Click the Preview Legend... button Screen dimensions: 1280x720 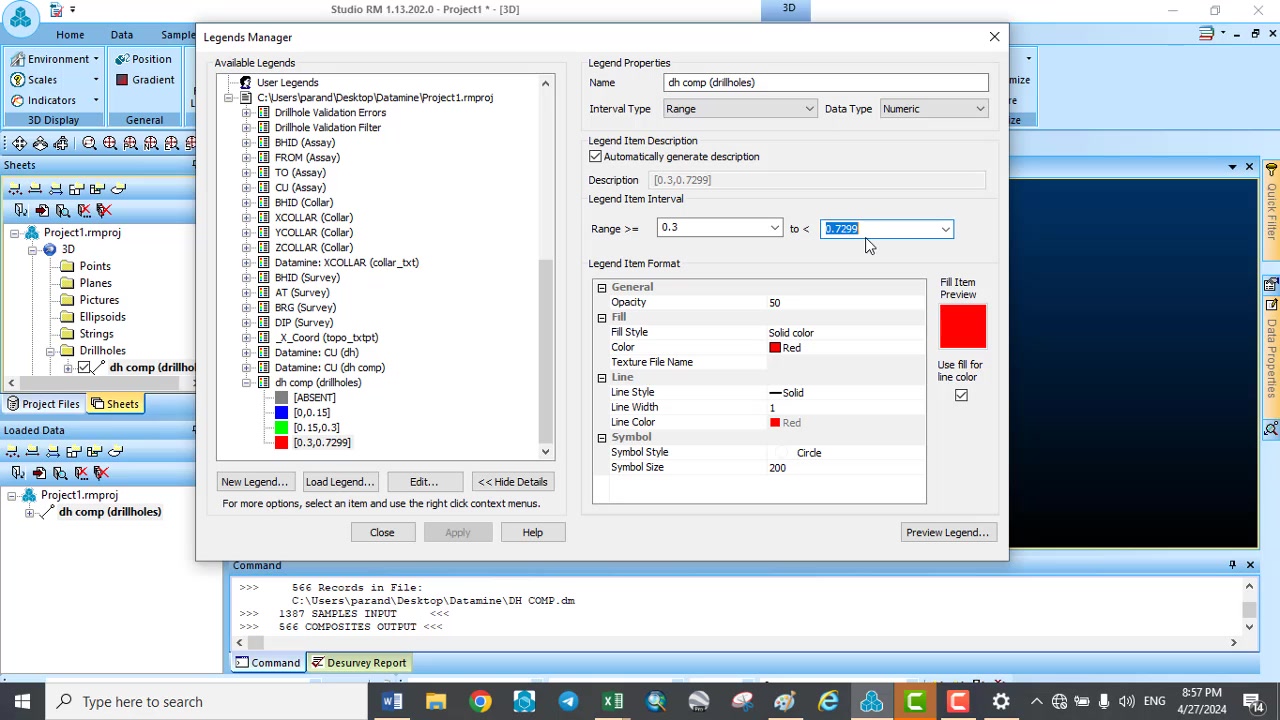click(947, 533)
